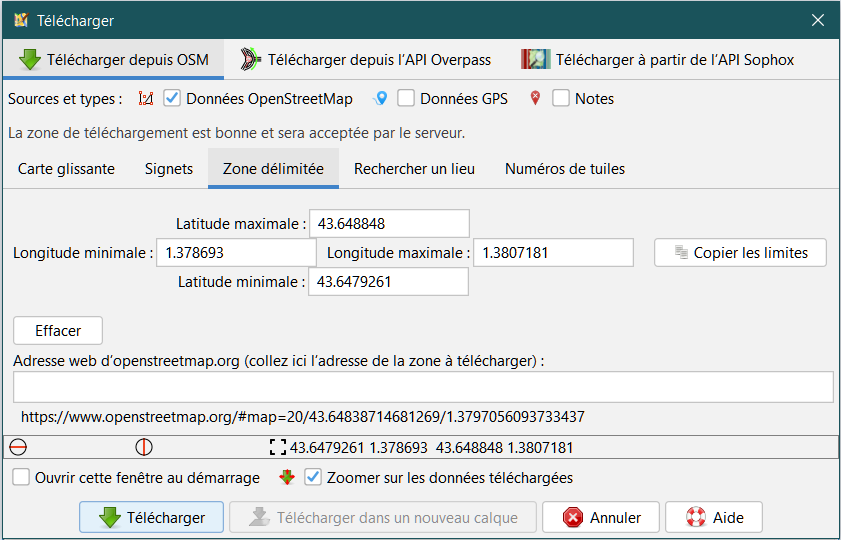Enable the Données GPS checkbox

(x=406, y=99)
